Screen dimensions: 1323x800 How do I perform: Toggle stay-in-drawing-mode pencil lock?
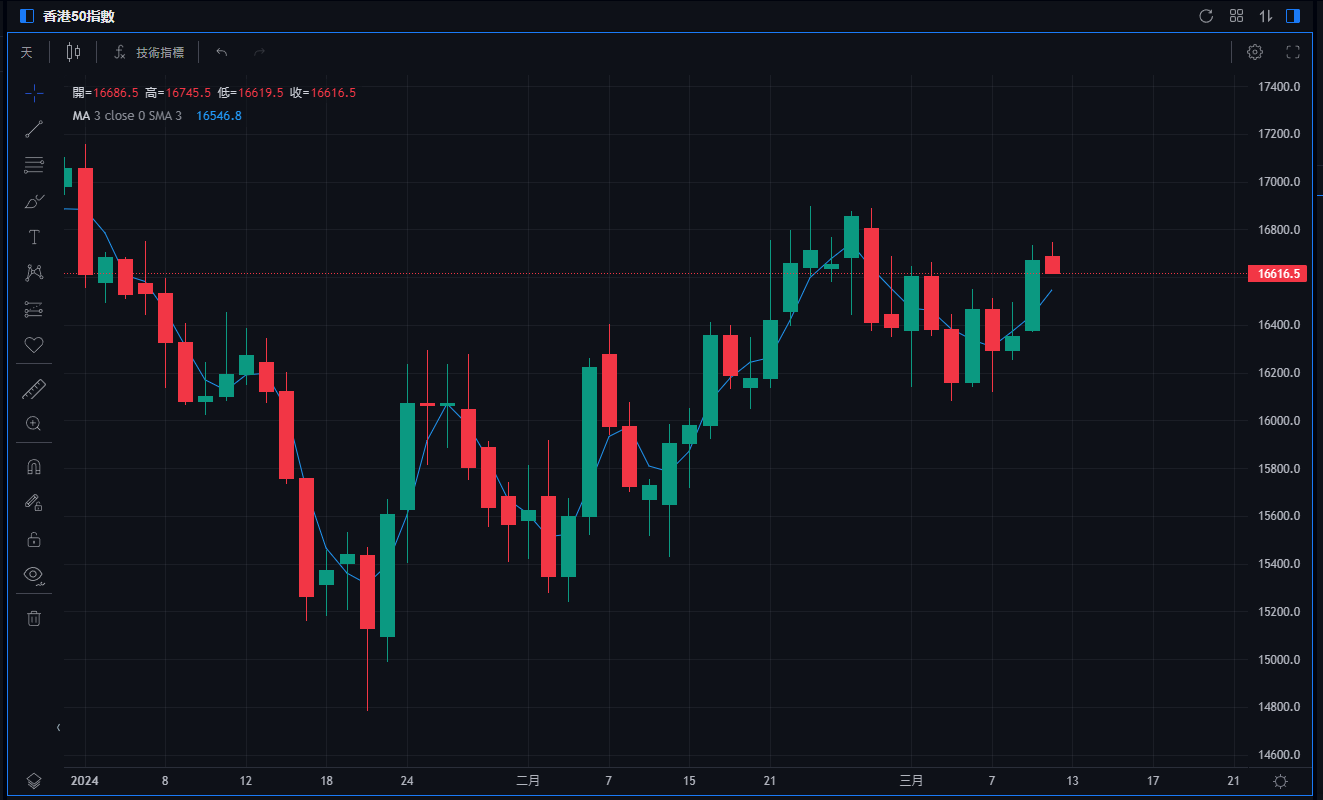[34, 503]
